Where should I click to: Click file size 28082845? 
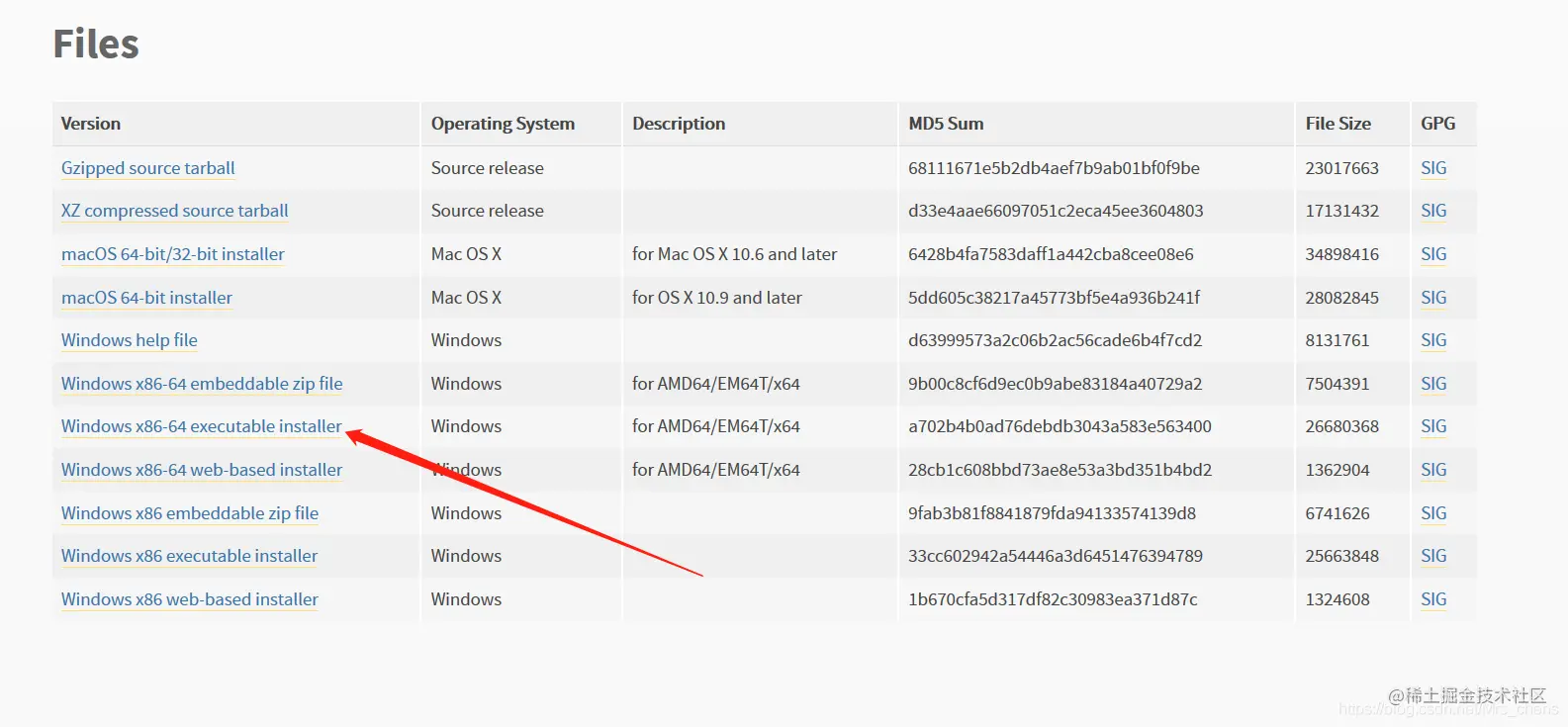(1341, 298)
